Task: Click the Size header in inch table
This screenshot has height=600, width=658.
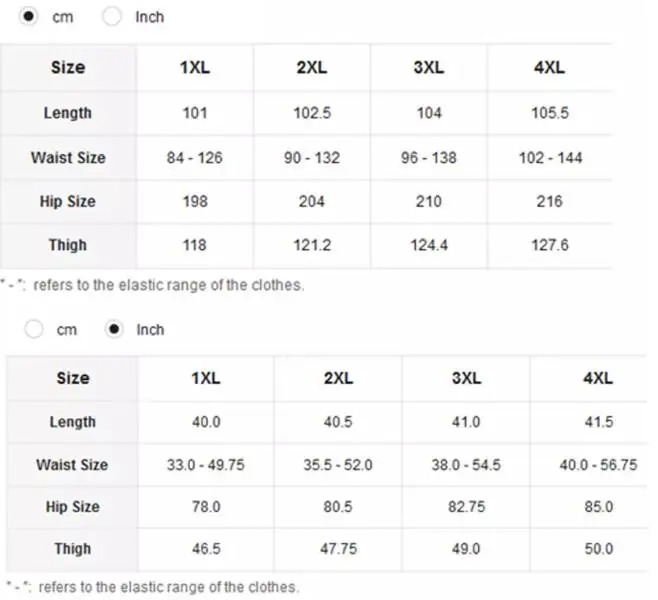Action: tap(73, 378)
